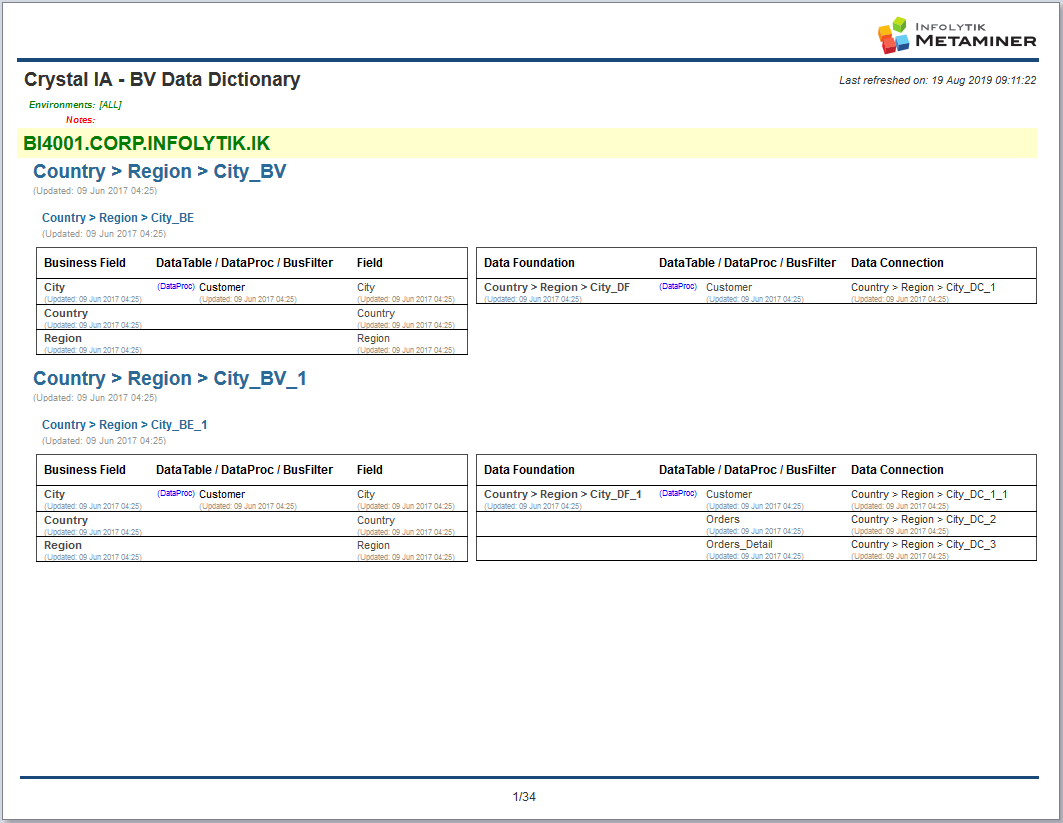This screenshot has width=1063, height=823.
Task: Click the "Country > Region > City_DF" data foundation cell
Action: coord(557,287)
